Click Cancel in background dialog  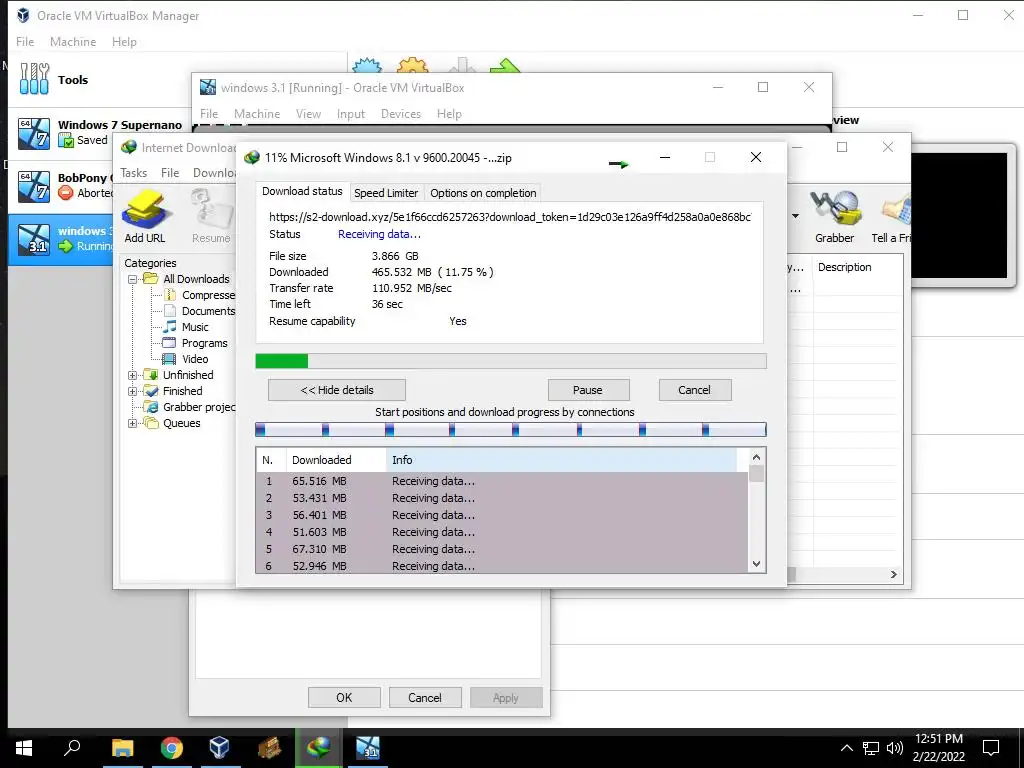pos(425,697)
